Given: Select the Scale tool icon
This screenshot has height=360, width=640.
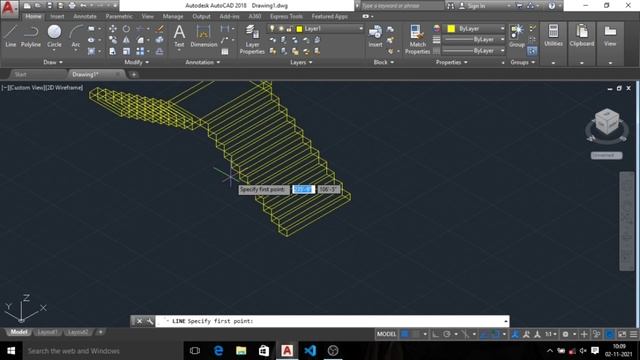Looking at the screenshot, I should [127, 51].
